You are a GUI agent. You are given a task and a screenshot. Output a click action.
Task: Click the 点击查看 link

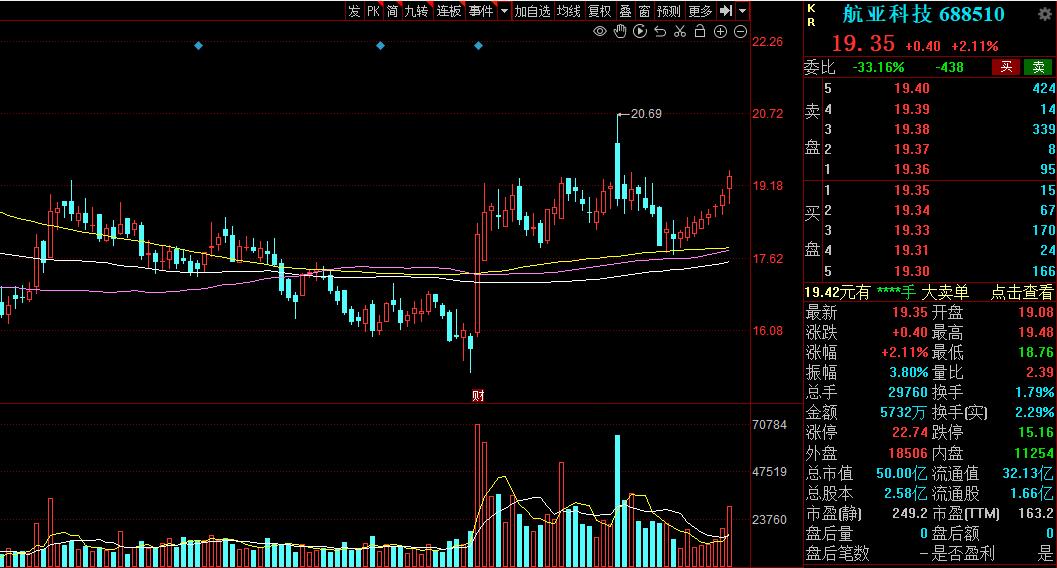pyautogui.click(x=1021, y=292)
